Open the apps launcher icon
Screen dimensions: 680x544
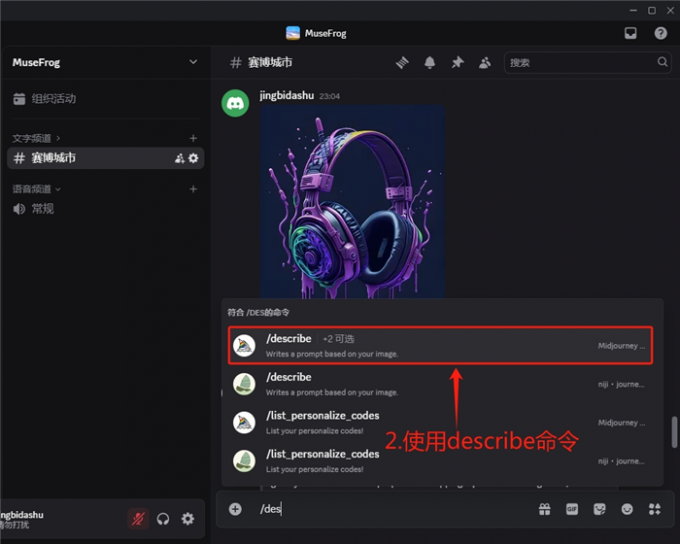tap(654, 509)
